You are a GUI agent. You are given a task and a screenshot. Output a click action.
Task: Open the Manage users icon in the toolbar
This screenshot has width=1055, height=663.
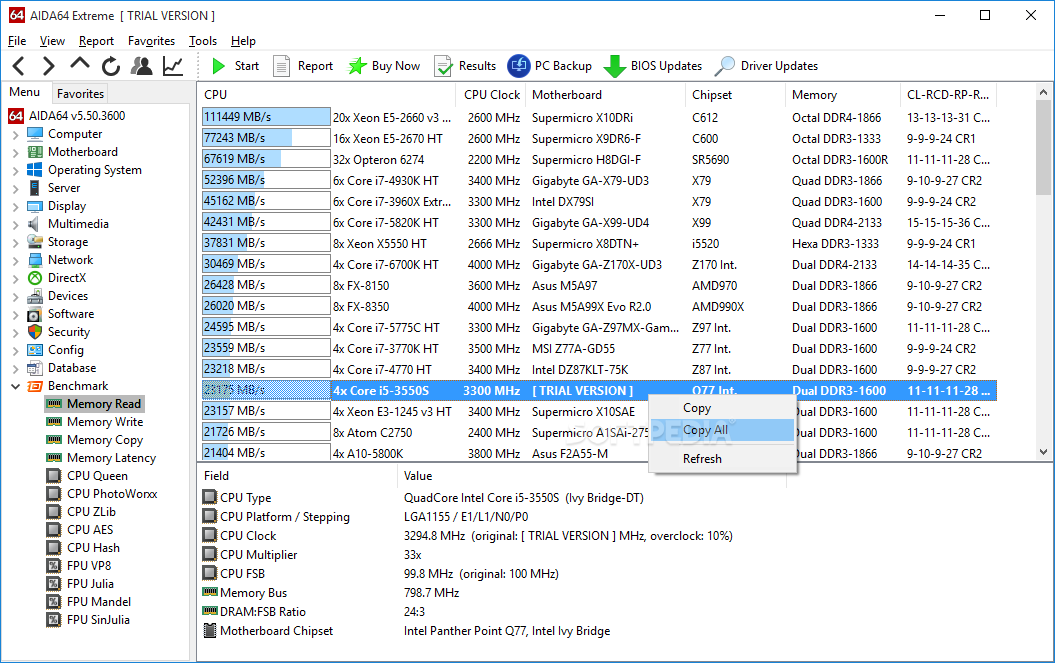coord(141,66)
